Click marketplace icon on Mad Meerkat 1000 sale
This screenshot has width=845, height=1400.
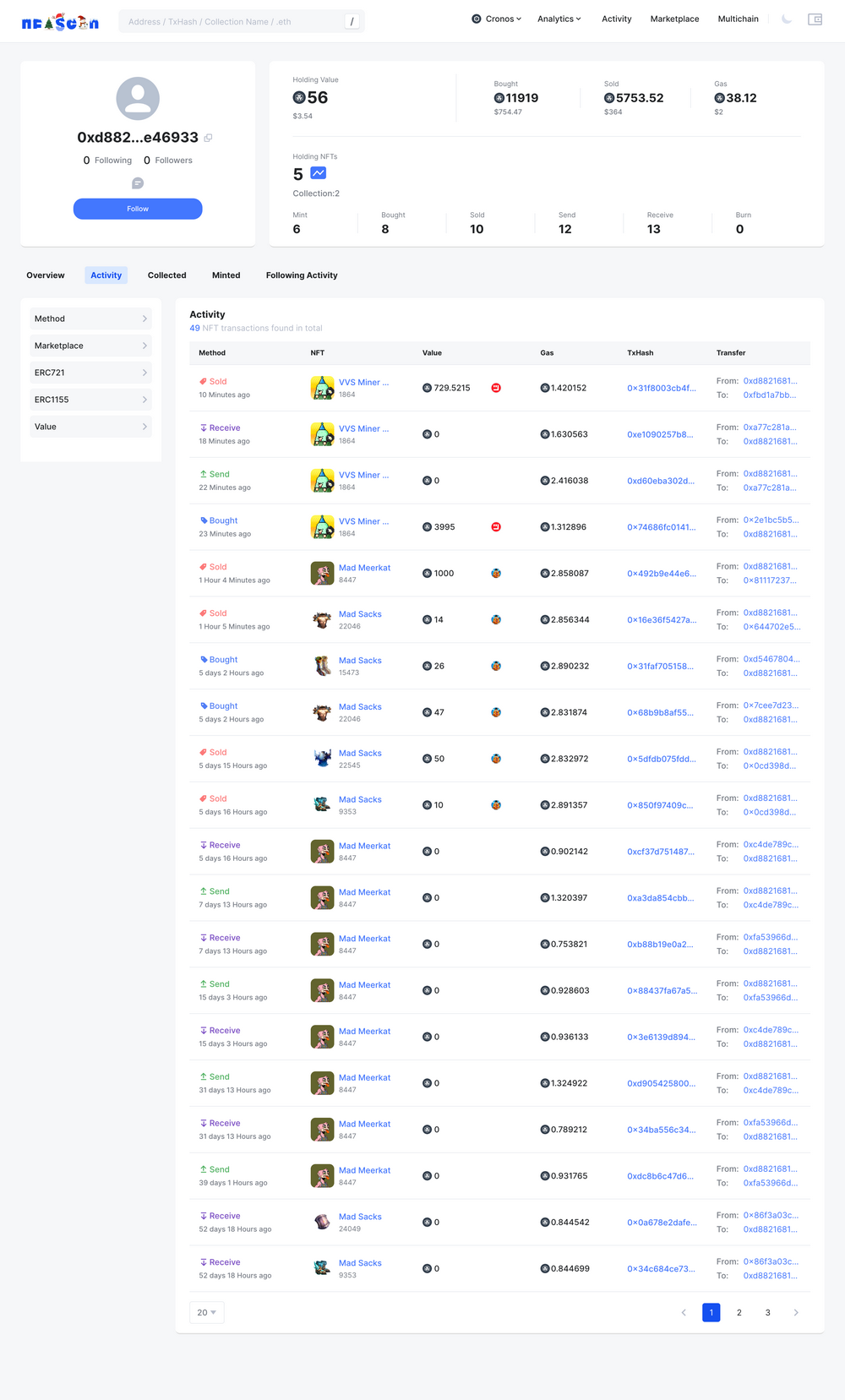(496, 574)
